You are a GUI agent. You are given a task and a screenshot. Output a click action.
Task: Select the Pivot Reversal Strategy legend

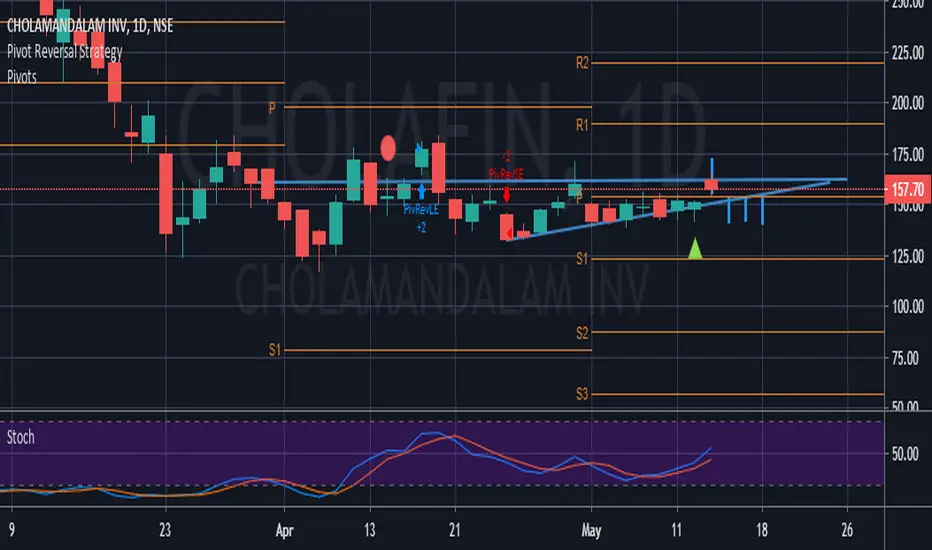pos(64,51)
